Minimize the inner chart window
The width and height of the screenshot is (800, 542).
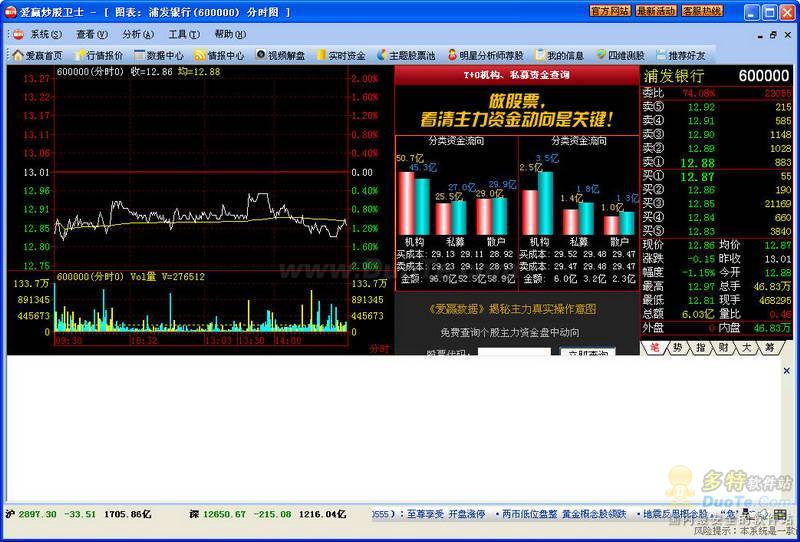coord(760,35)
